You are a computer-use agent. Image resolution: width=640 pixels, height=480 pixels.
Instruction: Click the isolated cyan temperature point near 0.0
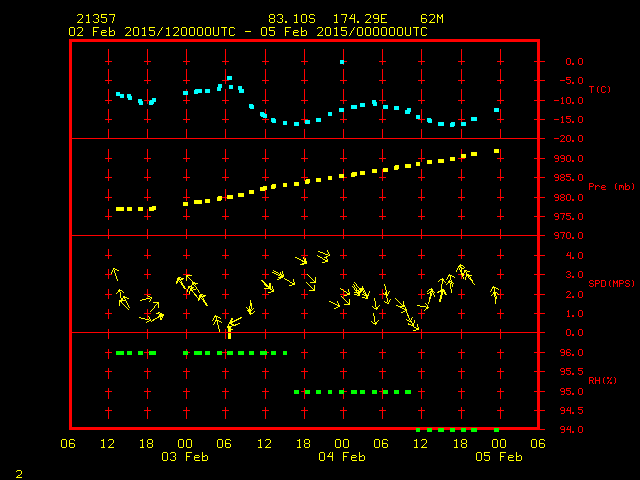(342, 62)
